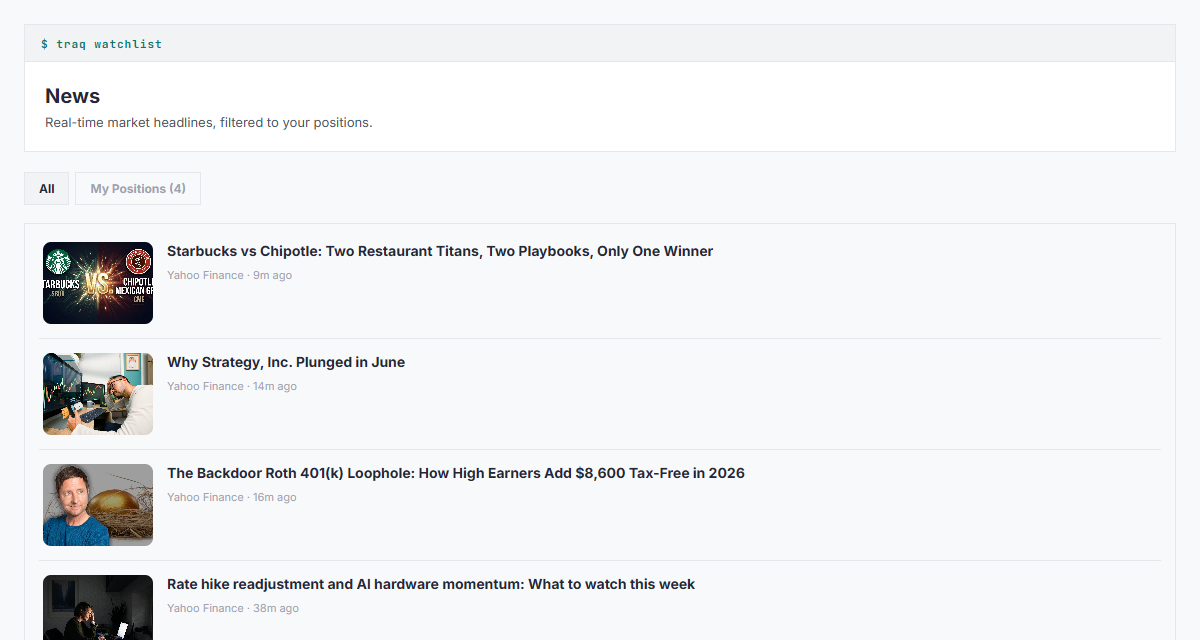The image size is (1200, 640).
Task: Open the Starbucks vs Chipotle headline
Action: pyautogui.click(x=440, y=251)
